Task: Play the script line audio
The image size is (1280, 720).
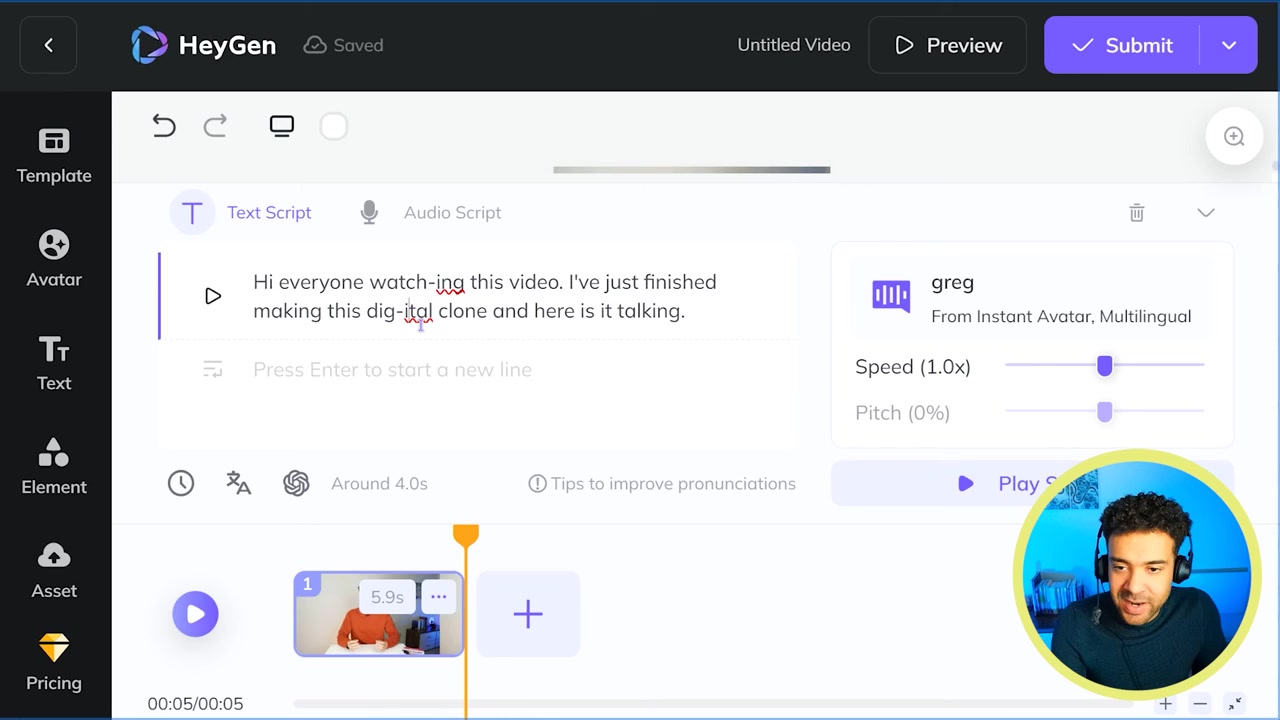Action: click(x=212, y=296)
